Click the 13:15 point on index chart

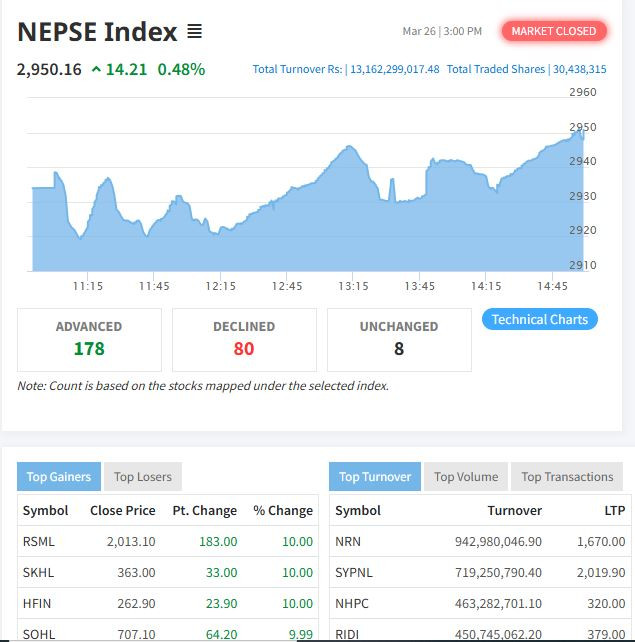[x=353, y=160]
